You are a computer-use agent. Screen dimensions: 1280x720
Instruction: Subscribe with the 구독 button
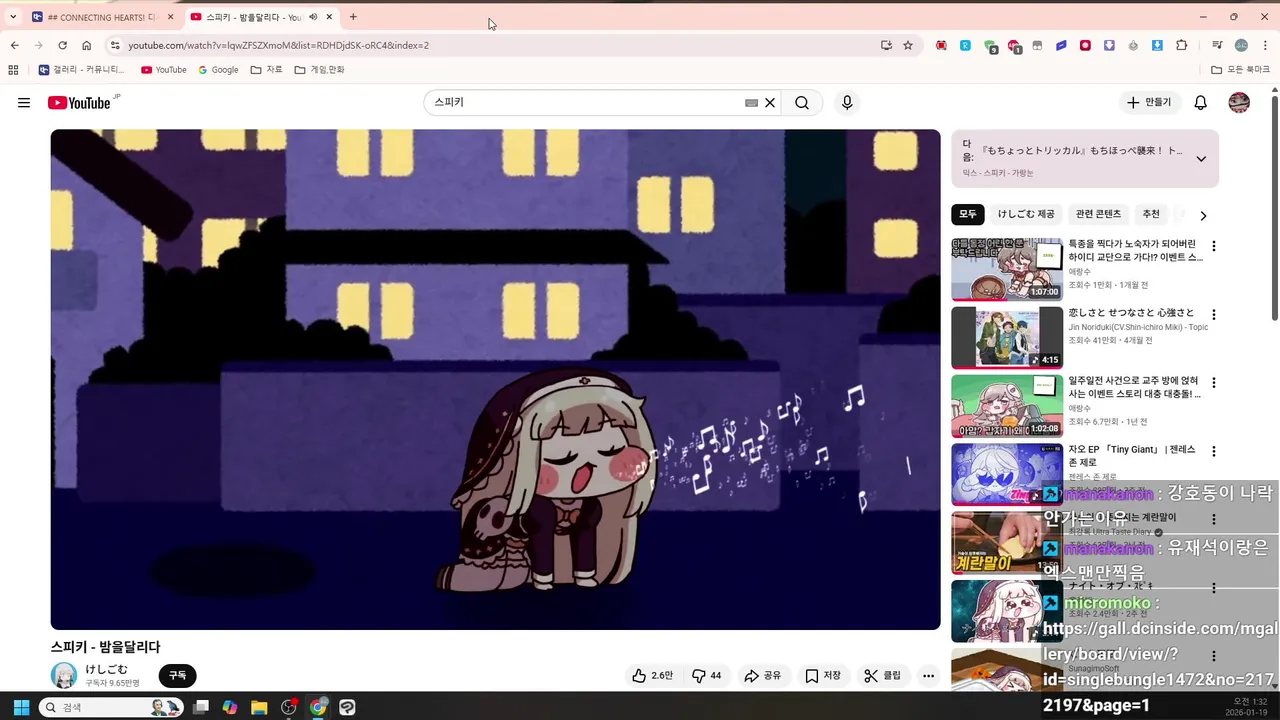(x=177, y=676)
